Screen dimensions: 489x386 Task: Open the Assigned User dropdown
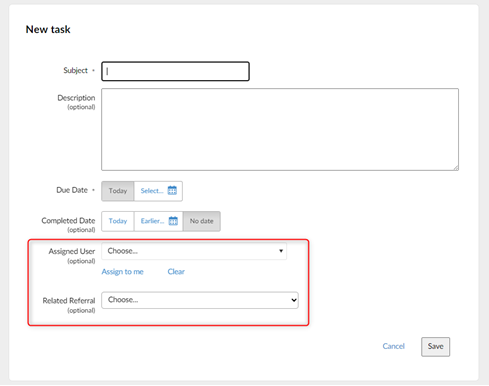click(x=194, y=251)
